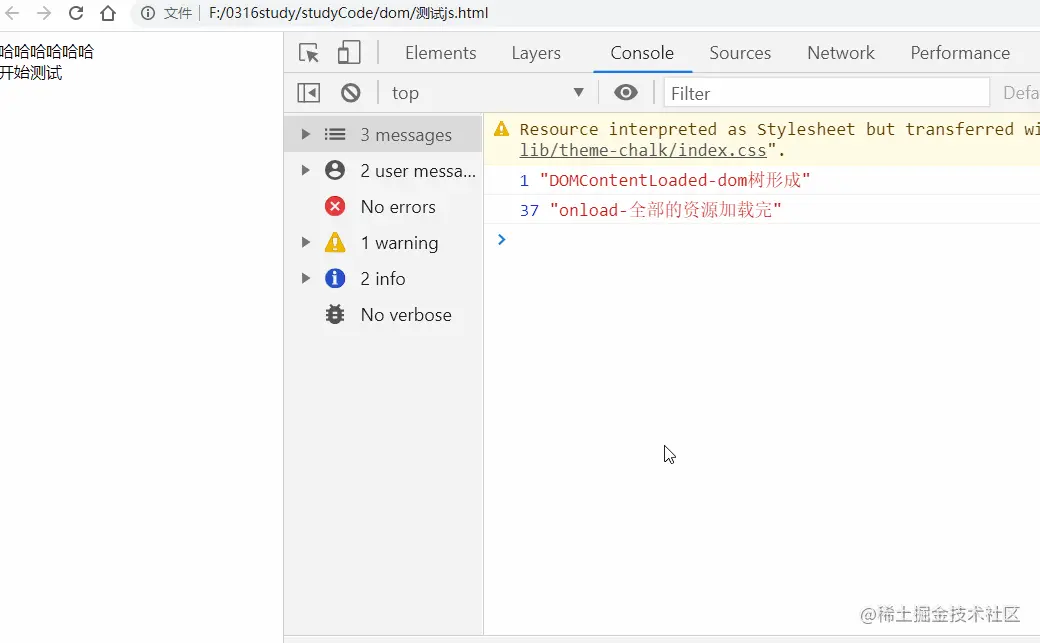This screenshot has height=643, width=1040.
Task: Expand the 3 messages group
Action: point(306,133)
